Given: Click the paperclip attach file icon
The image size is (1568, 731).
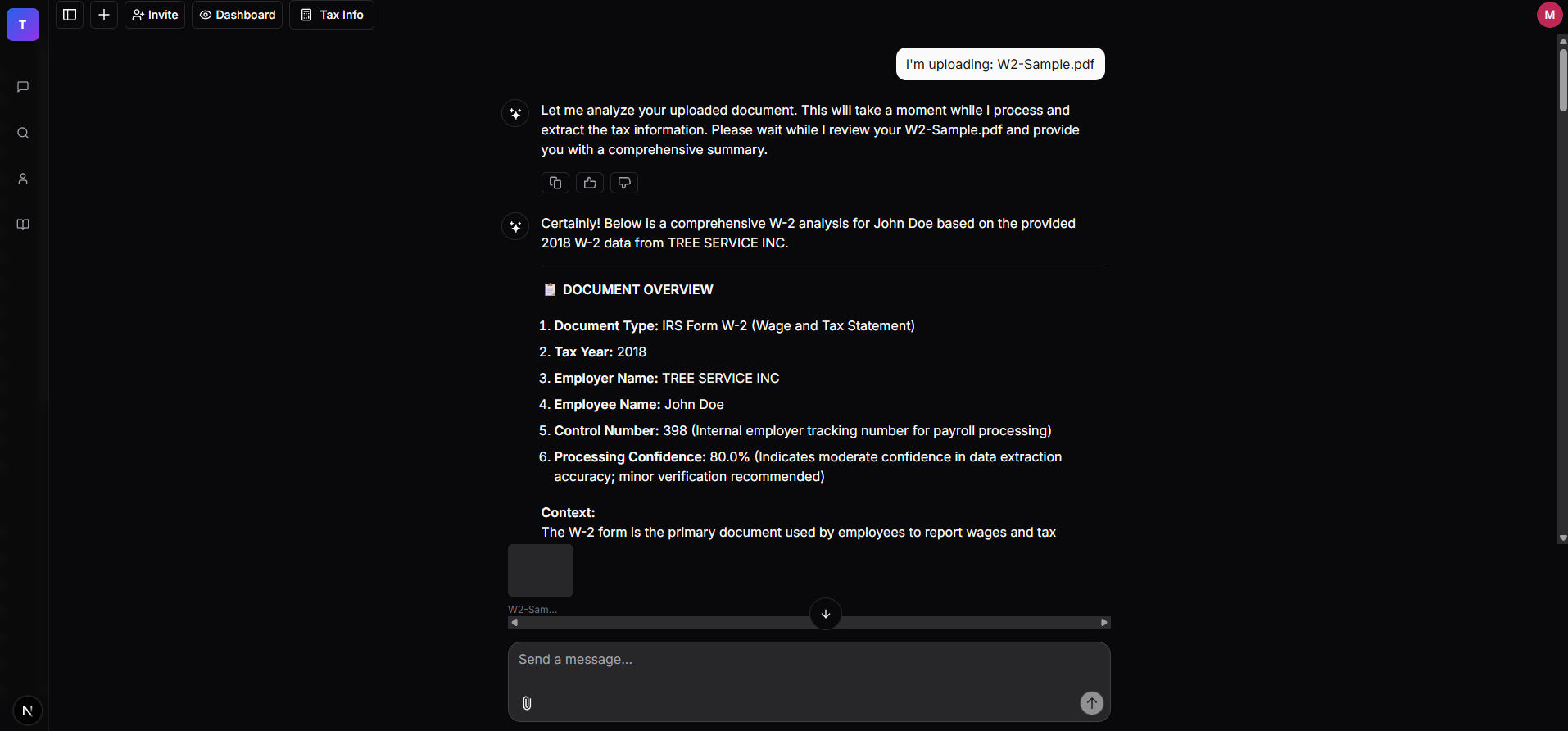Looking at the screenshot, I should click(x=527, y=703).
